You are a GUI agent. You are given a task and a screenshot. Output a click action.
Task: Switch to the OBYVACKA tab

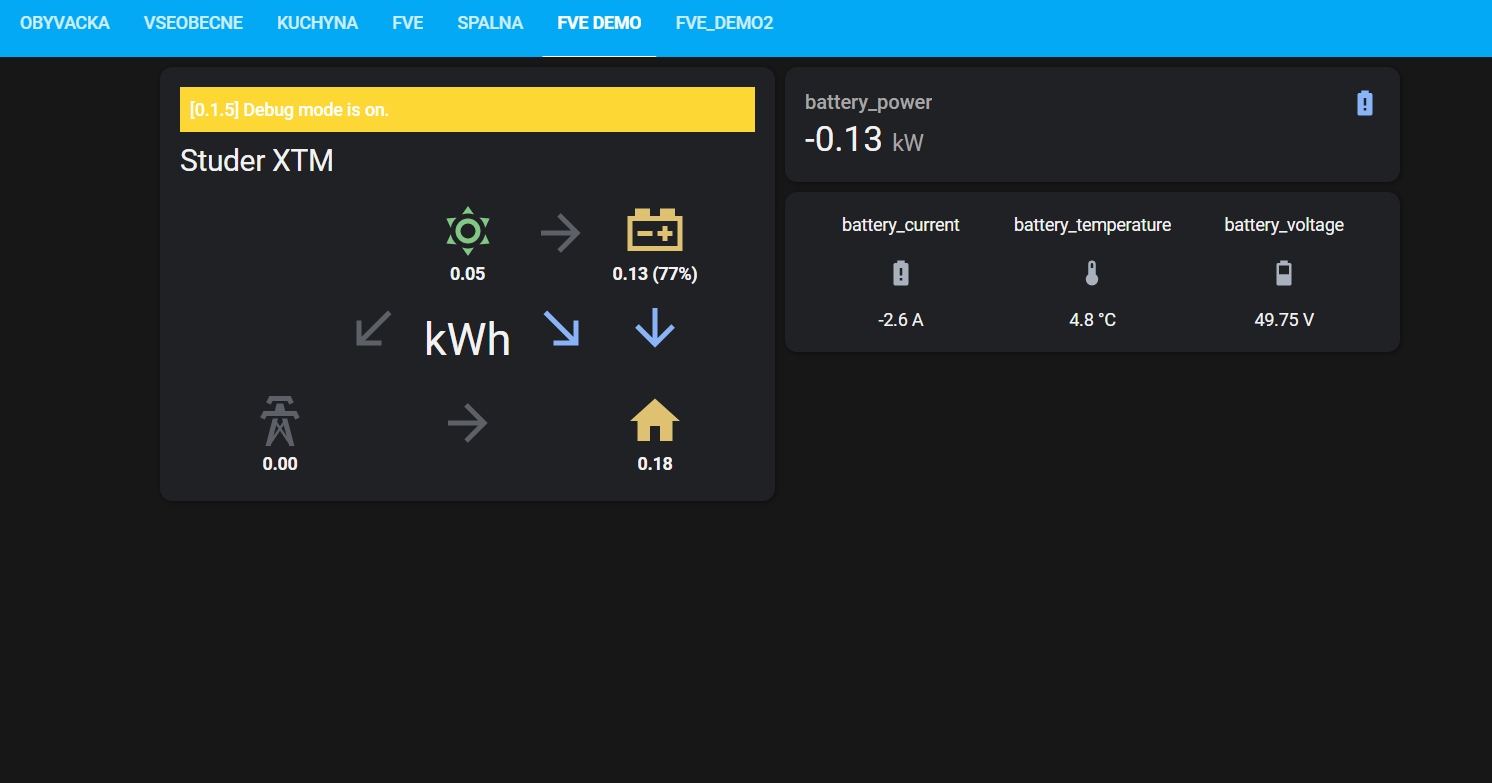point(65,23)
